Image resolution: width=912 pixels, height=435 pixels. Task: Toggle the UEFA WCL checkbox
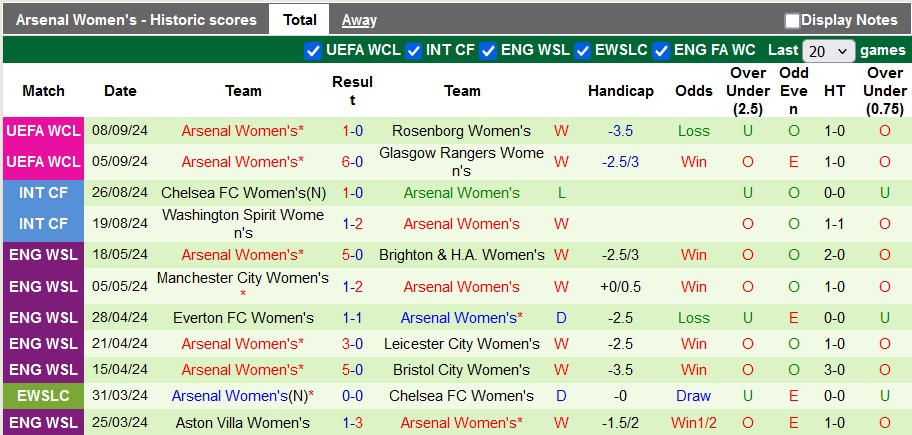point(312,50)
